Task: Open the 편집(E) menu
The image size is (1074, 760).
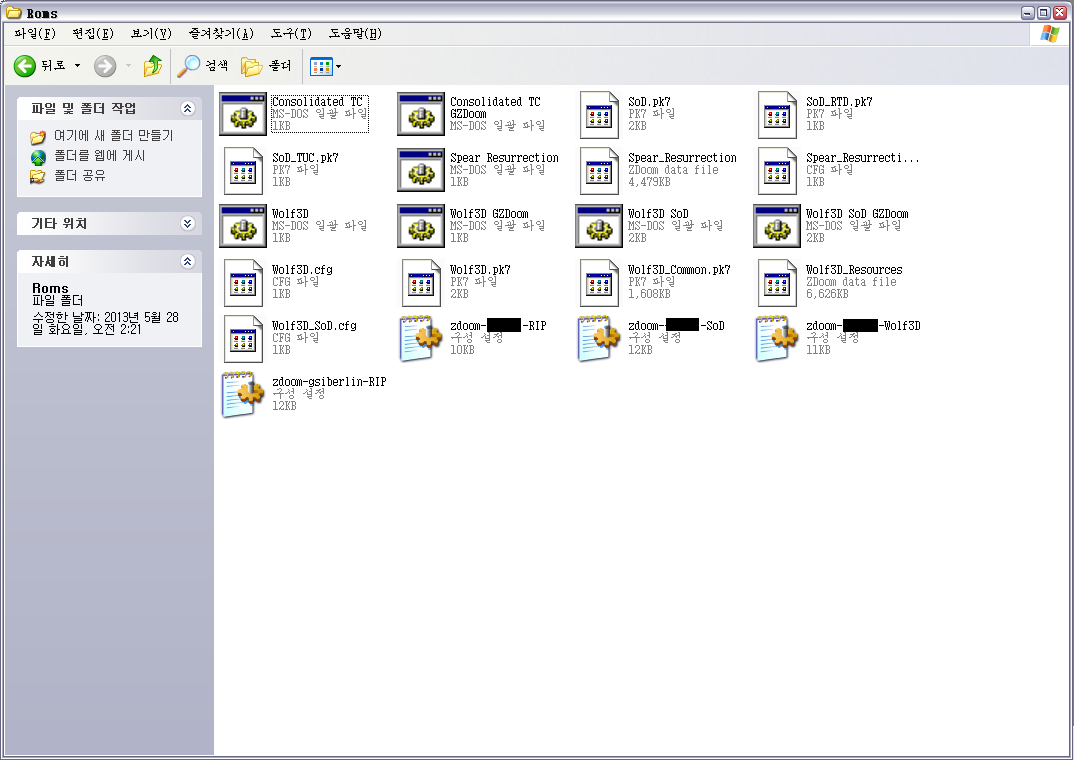Action: click(x=93, y=34)
